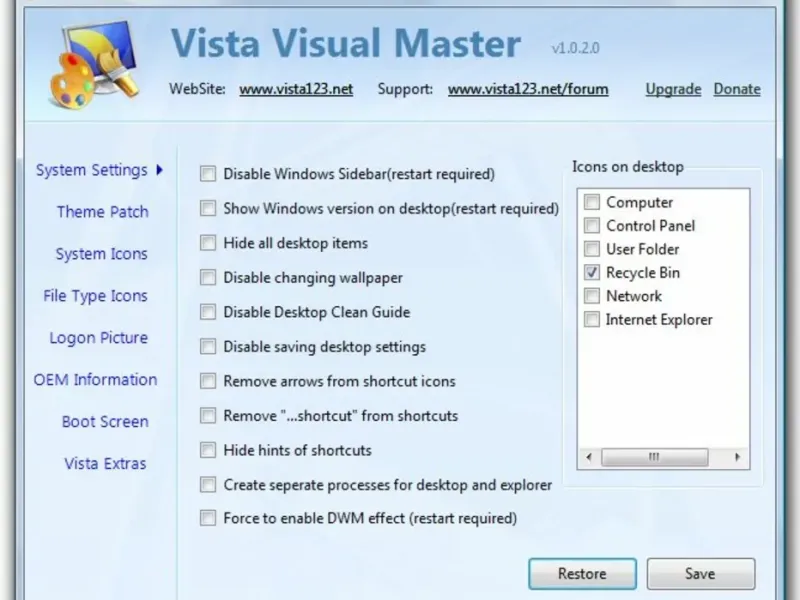Open System Icons section
This screenshot has height=600, width=800.
[102, 254]
